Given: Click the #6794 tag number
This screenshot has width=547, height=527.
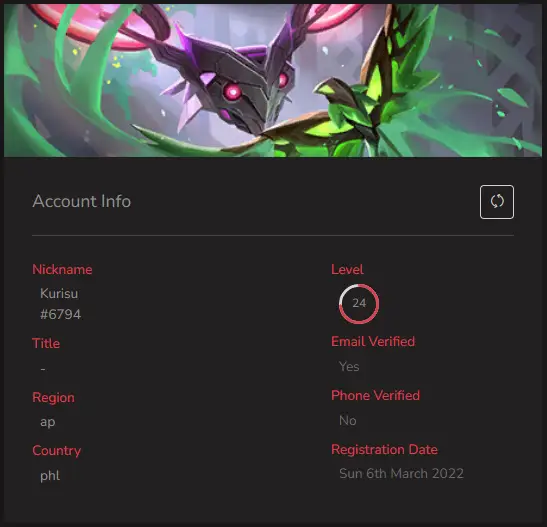Looking at the screenshot, I should click(x=60, y=314).
